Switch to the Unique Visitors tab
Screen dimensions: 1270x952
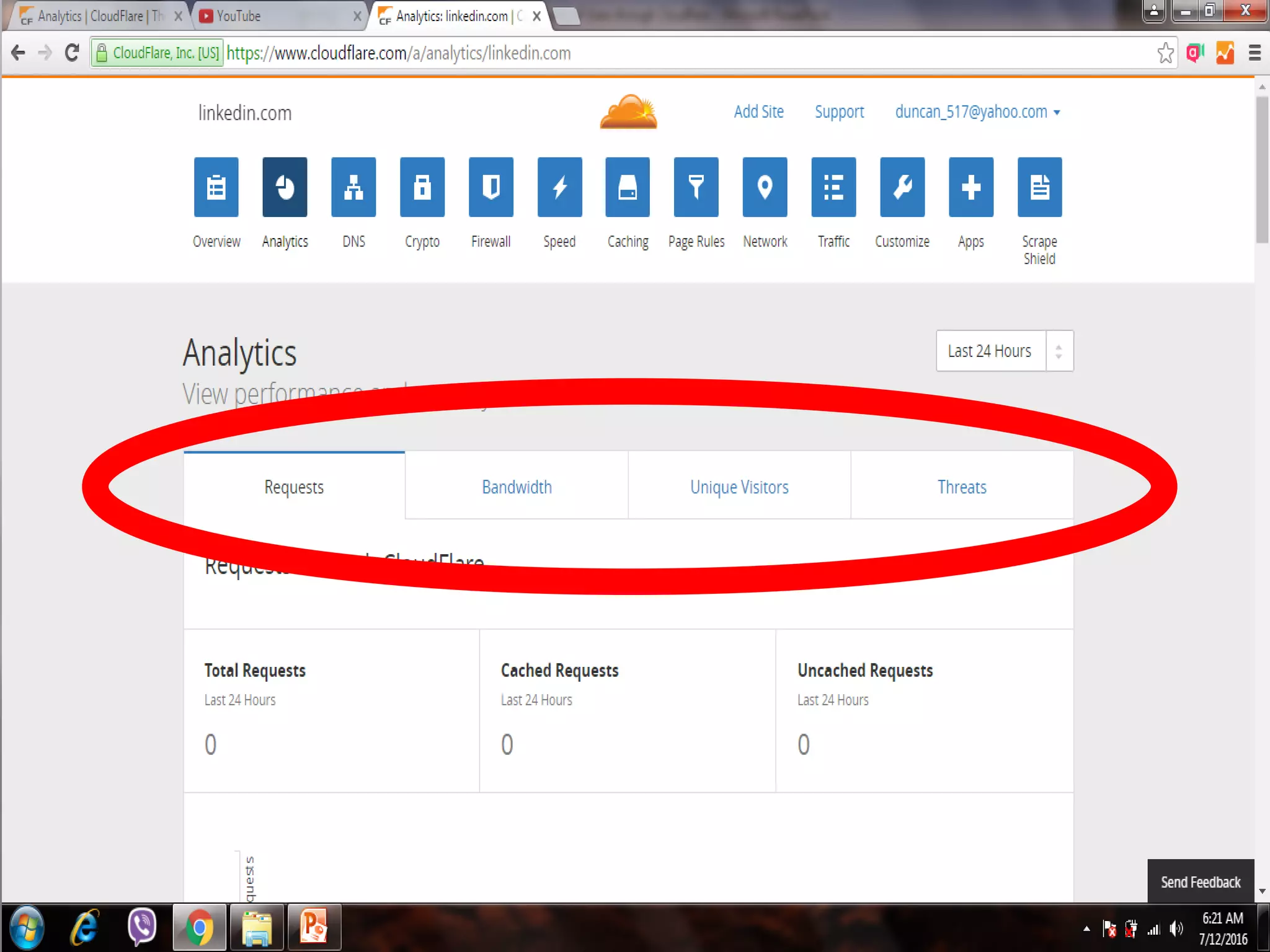click(x=739, y=487)
